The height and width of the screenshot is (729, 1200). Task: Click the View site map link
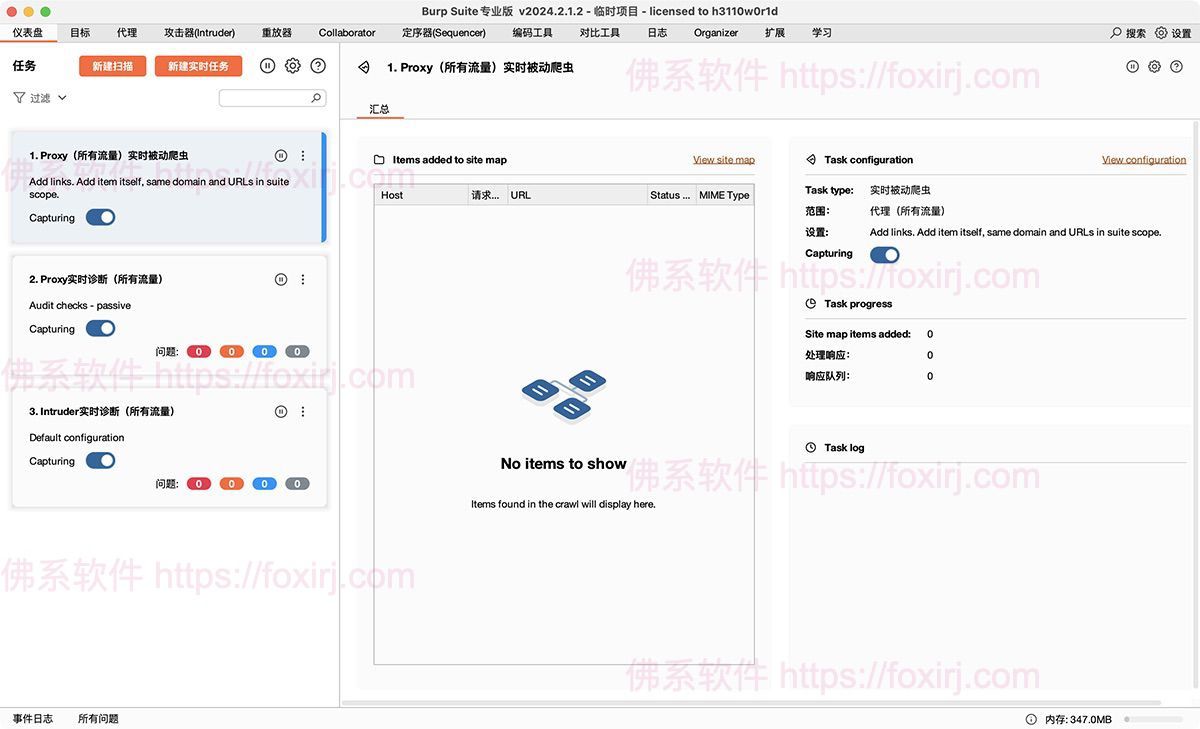[723, 159]
